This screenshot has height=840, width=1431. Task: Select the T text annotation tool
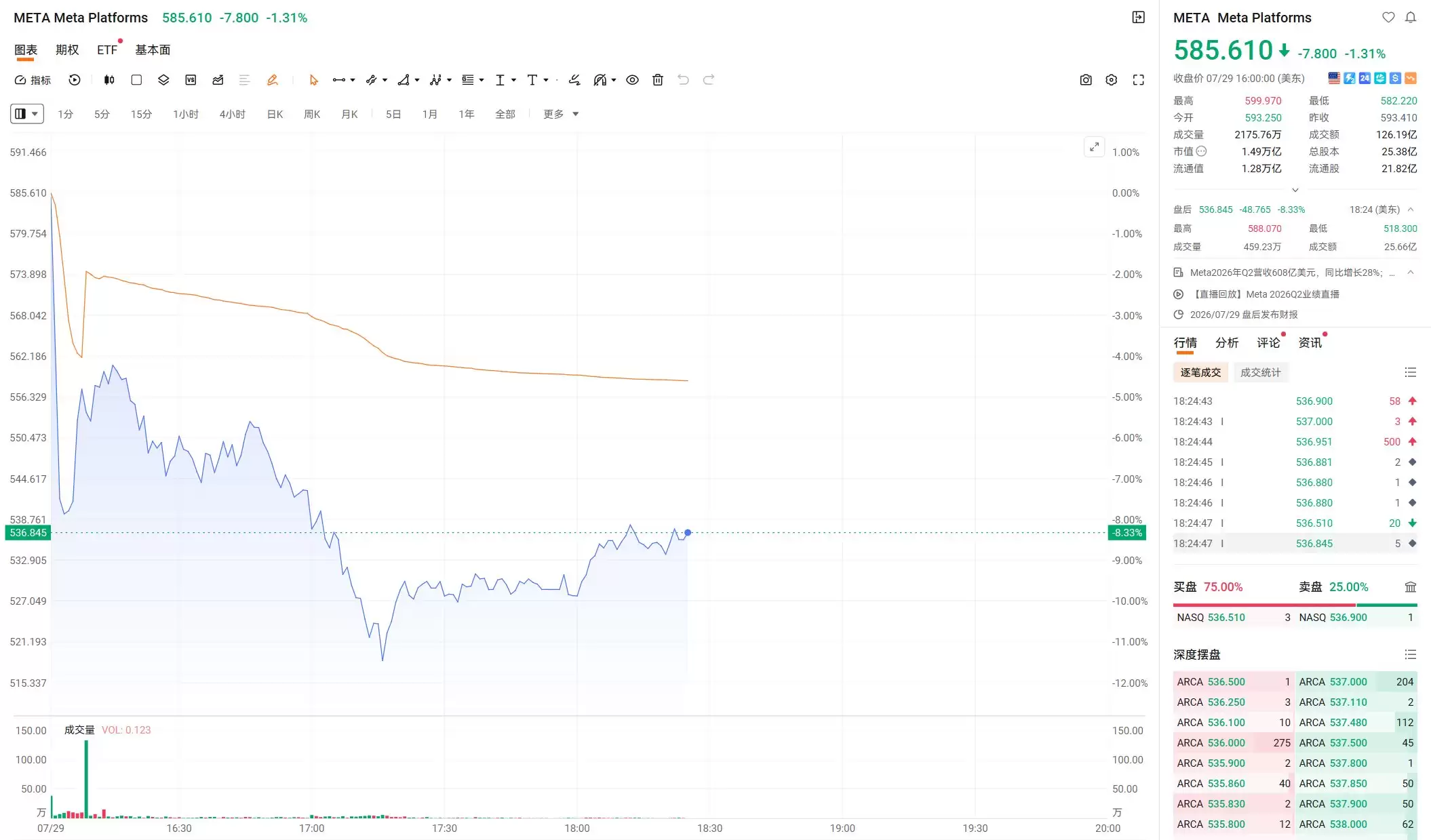tap(532, 80)
